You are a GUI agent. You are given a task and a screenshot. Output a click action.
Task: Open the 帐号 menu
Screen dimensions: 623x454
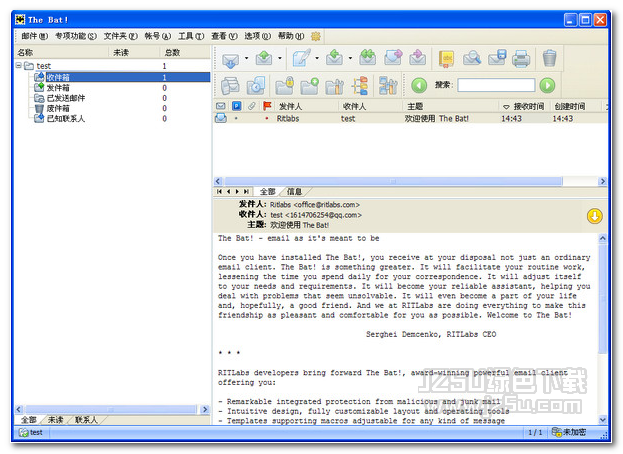(157, 36)
